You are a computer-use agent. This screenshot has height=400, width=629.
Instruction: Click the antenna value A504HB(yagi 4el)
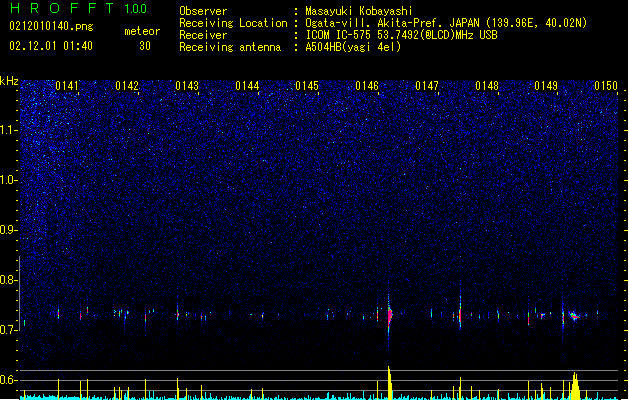(353, 47)
